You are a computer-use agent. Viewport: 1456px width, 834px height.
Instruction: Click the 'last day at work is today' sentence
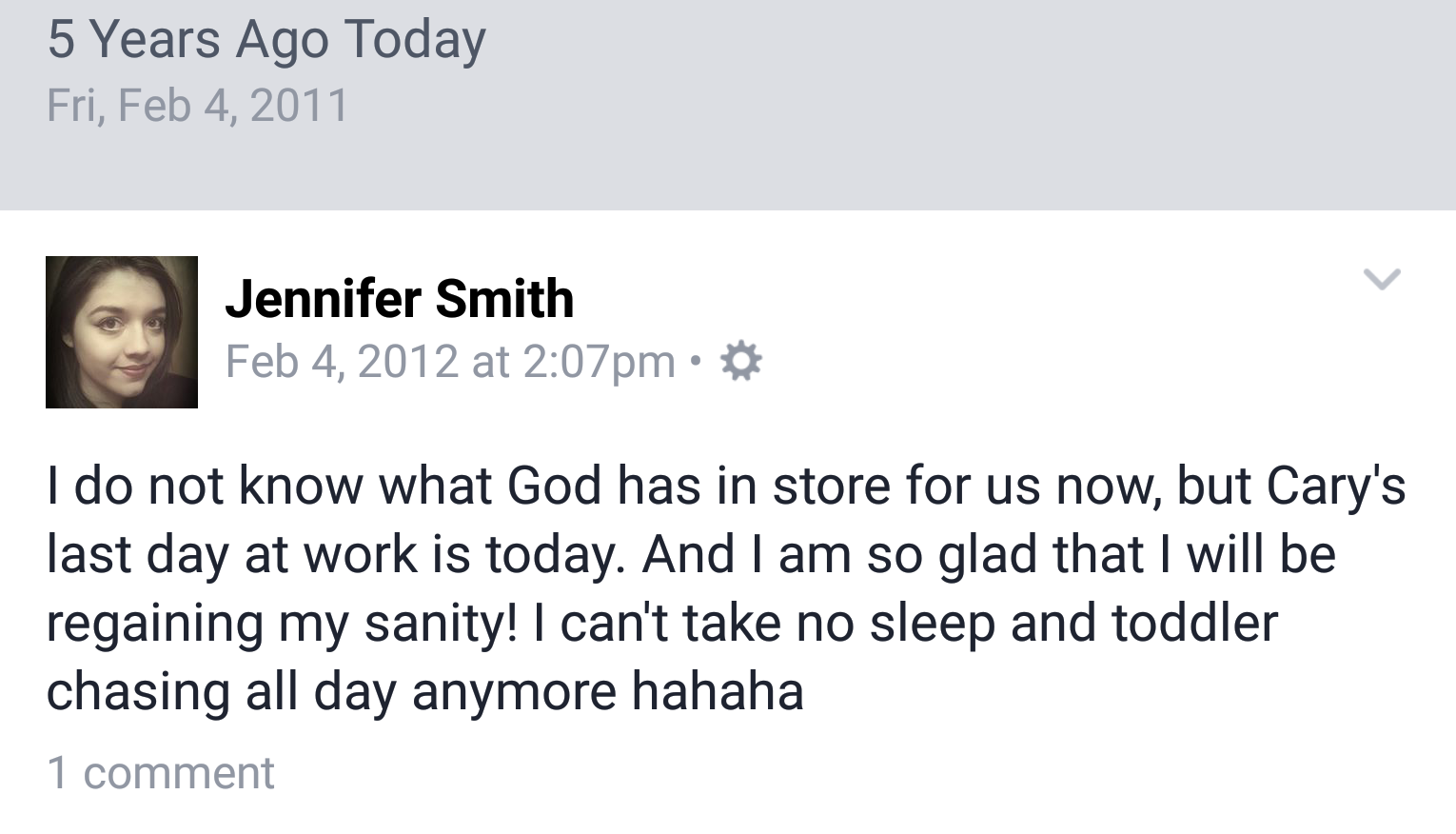coord(335,554)
